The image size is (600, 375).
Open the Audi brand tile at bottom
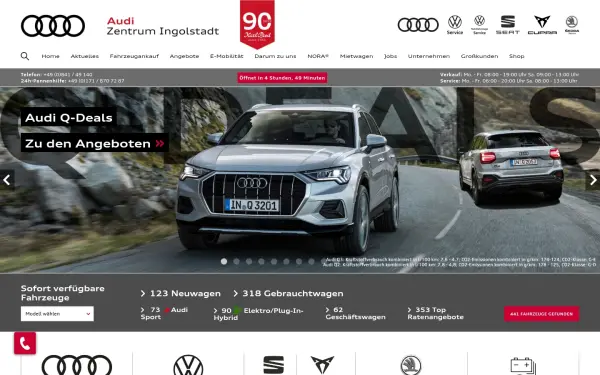(x=77, y=365)
